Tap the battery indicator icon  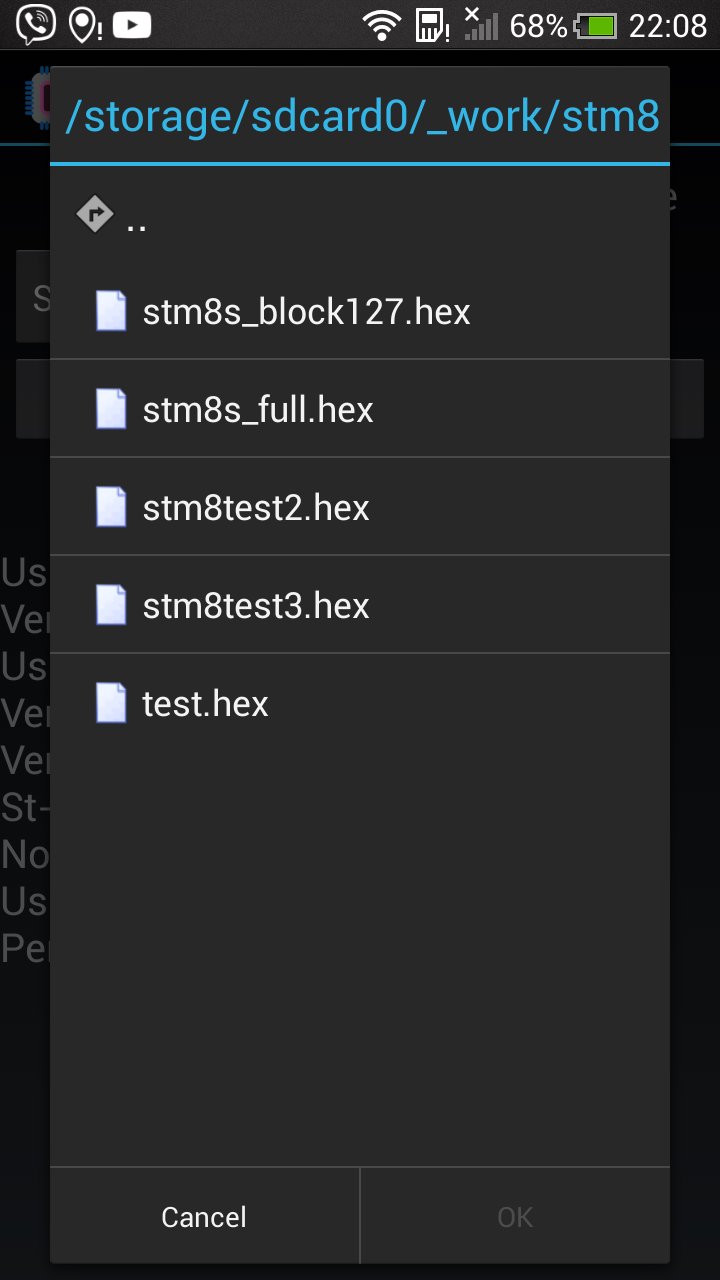coord(598,25)
